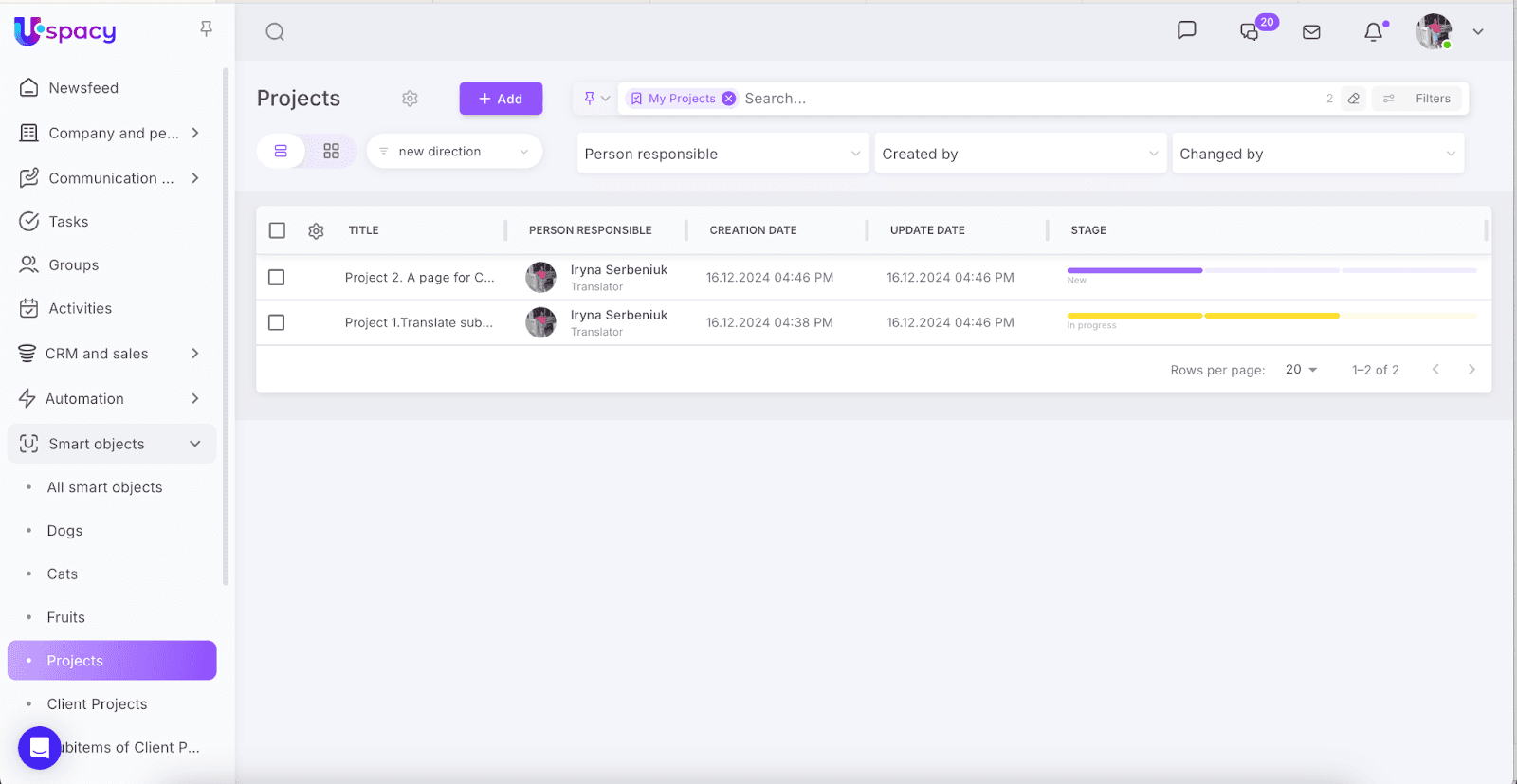
Task: Open the notifications bell icon
Action: click(x=1373, y=32)
